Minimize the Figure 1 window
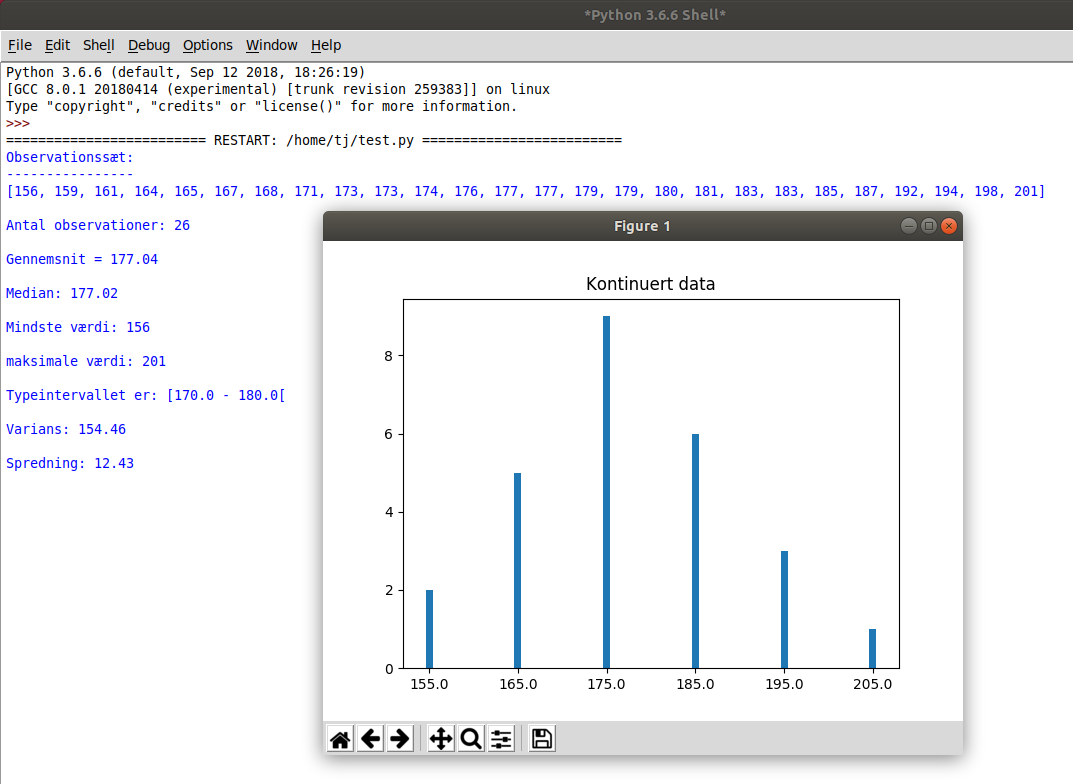Image resolution: width=1073 pixels, height=784 pixels. pyautogui.click(x=909, y=226)
